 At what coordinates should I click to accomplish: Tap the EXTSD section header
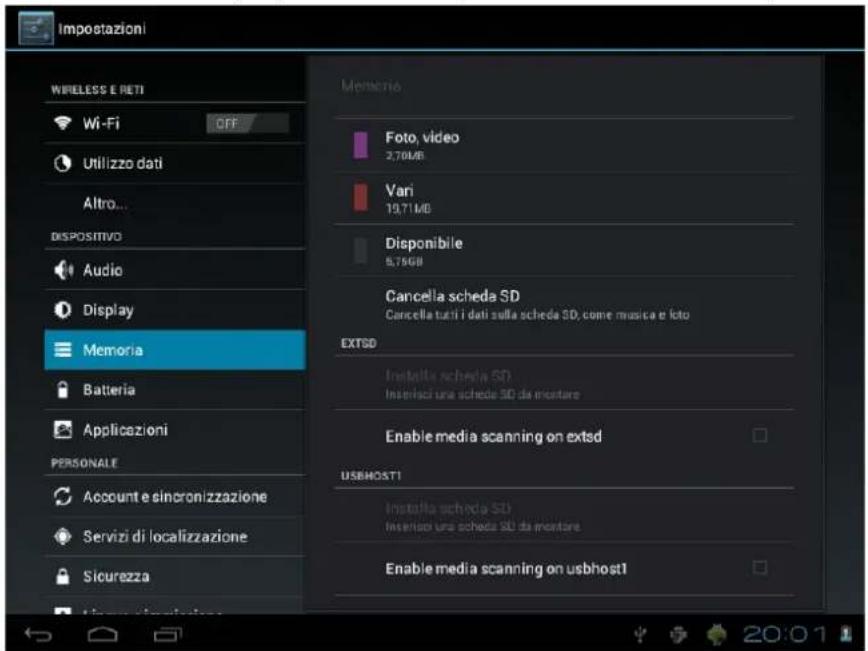pos(358,343)
